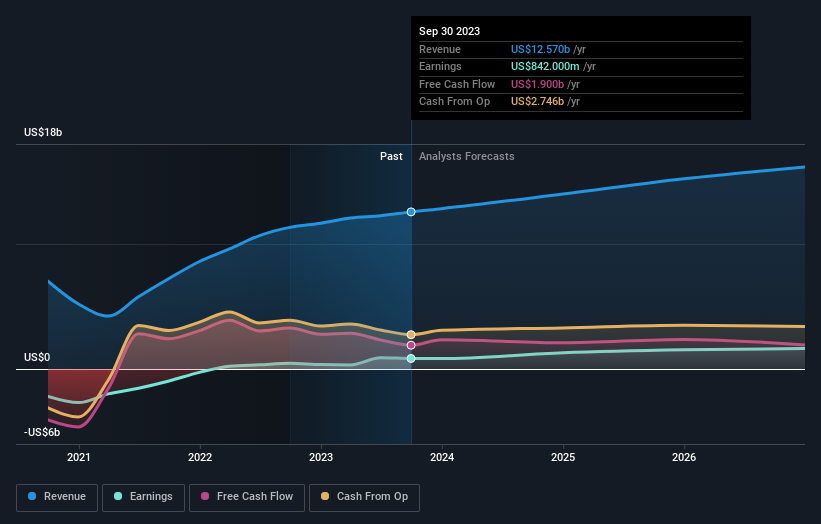
Task: Click the US$18b y-axis label
Action: coord(43,132)
